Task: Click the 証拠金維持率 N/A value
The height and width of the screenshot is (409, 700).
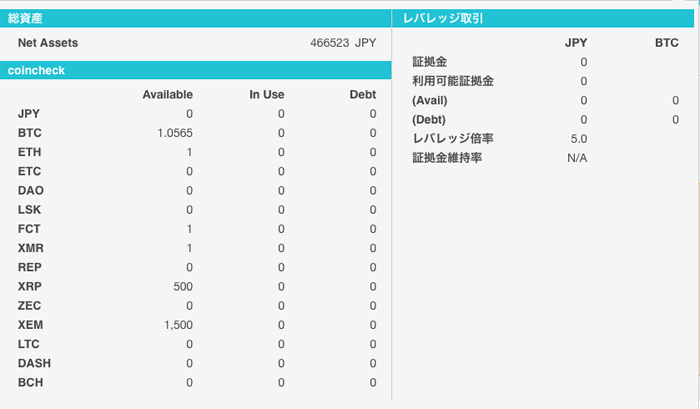Action: coord(577,158)
